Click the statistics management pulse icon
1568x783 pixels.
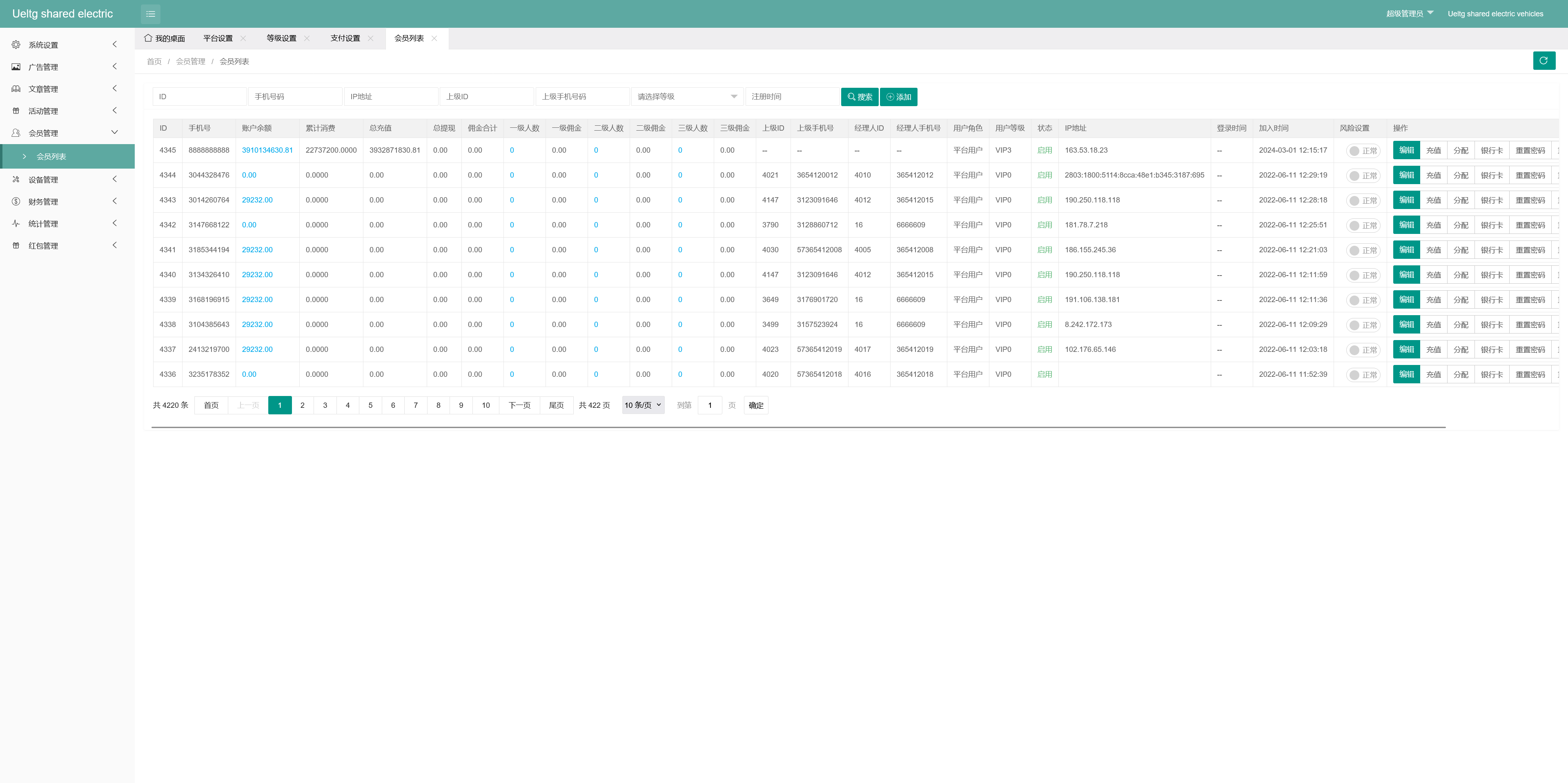click(16, 223)
